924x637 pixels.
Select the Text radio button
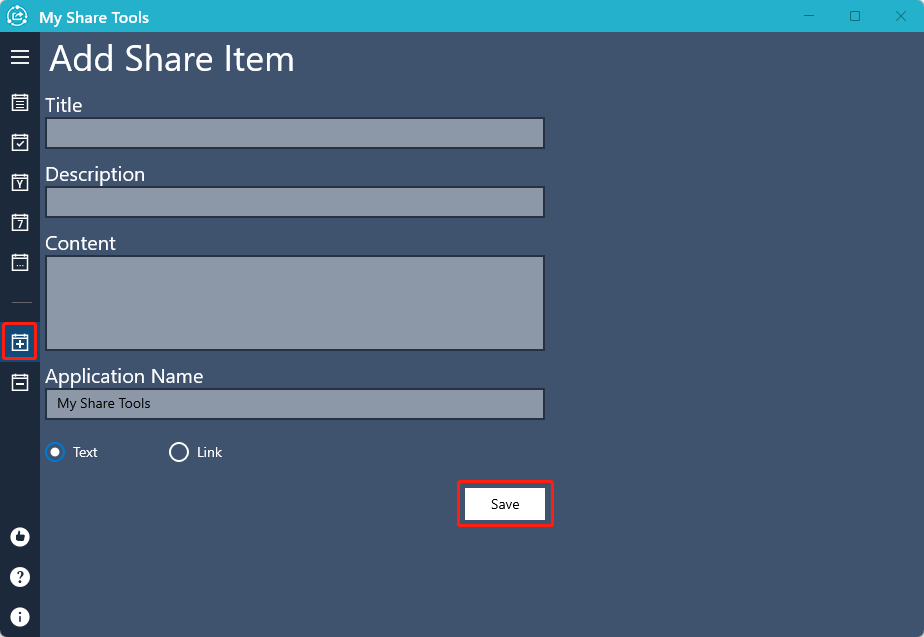55,452
